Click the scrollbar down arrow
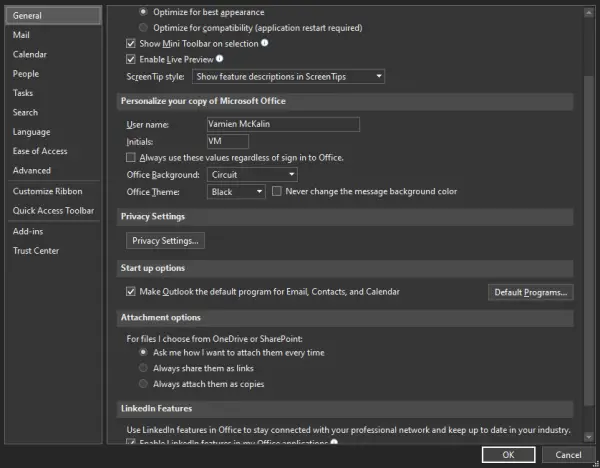This screenshot has height=468, width=600. pyautogui.click(x=589, y=436)
